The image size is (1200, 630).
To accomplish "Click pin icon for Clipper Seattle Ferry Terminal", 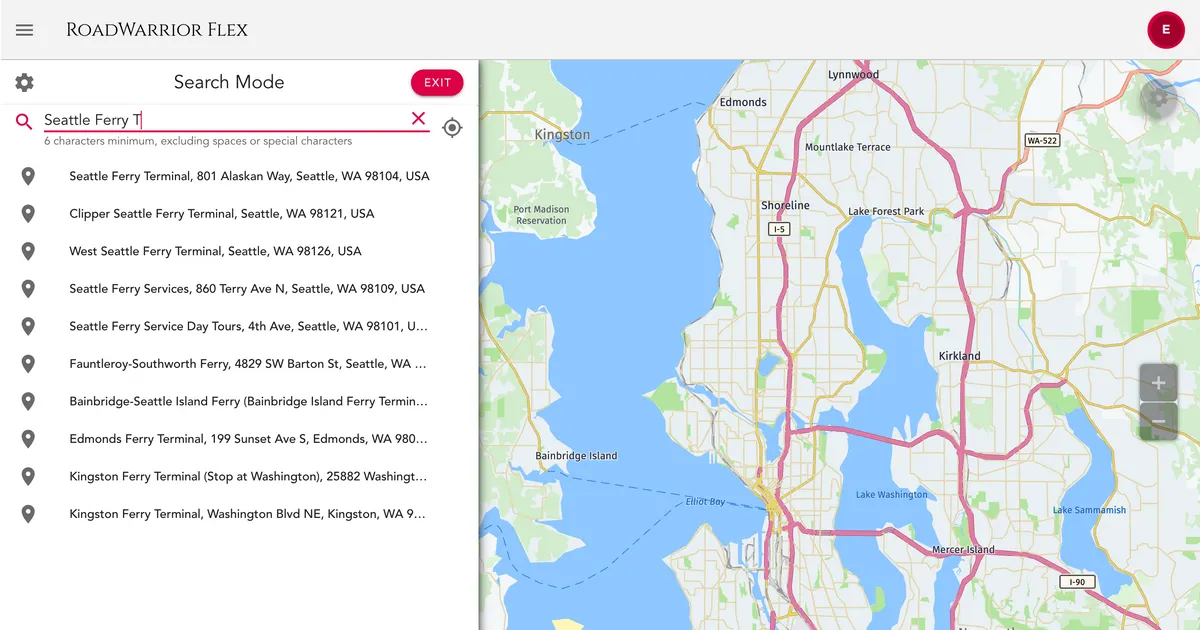I will click(28, 214).
